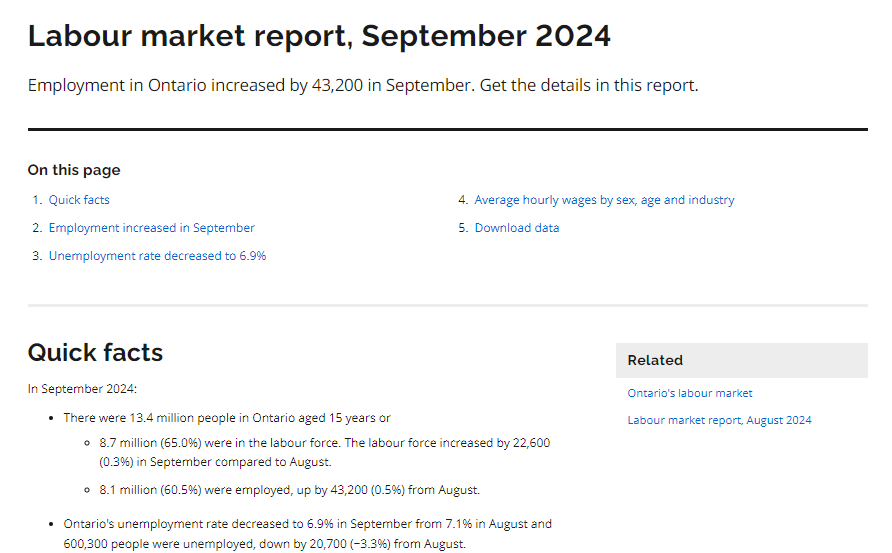Screen dimensions: 892x553
Task: Open "Average hourly wages by sex, age and industry"
Action: [604, 200]
